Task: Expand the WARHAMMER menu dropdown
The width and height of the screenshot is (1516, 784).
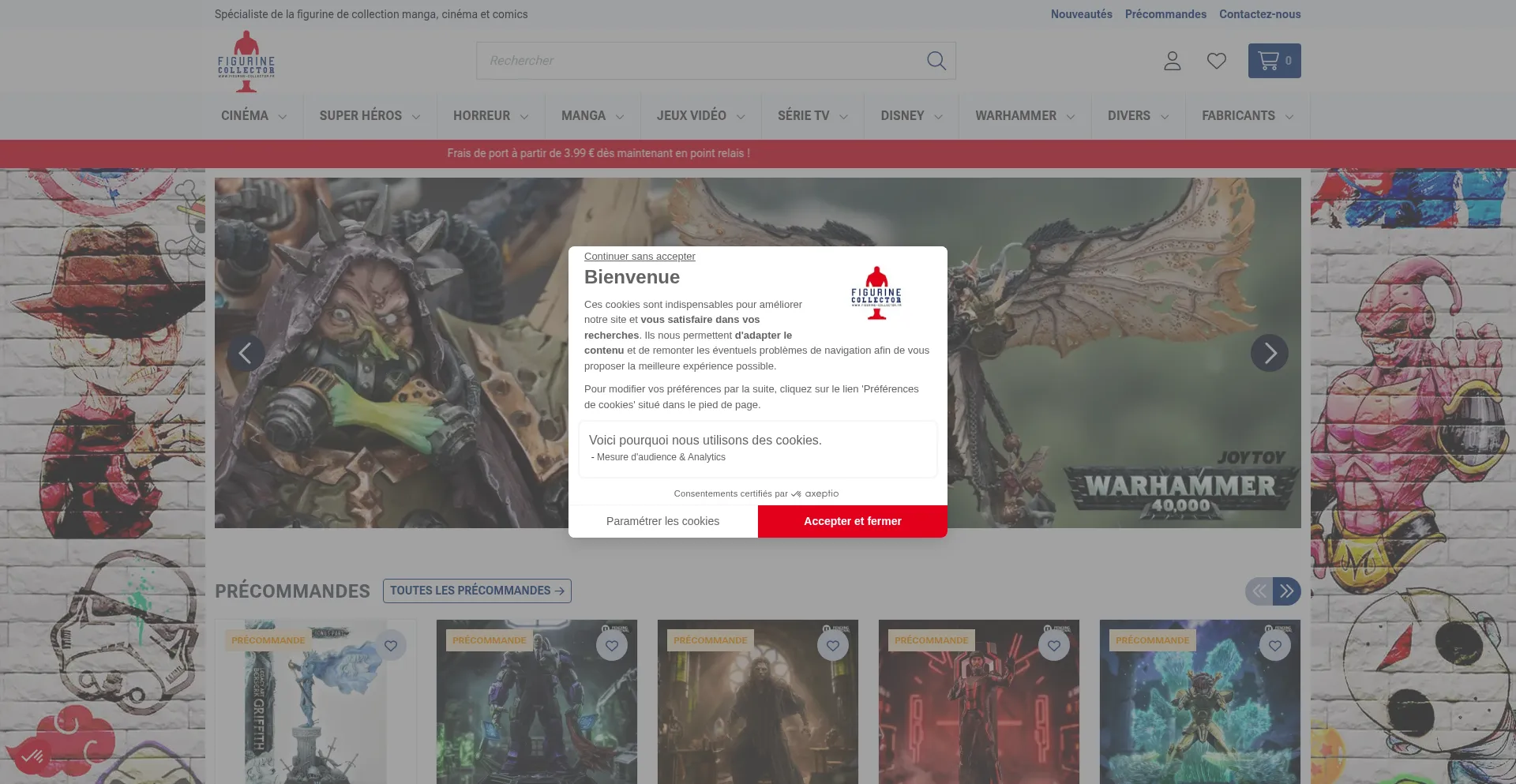Action: (x=1024, y=116)
